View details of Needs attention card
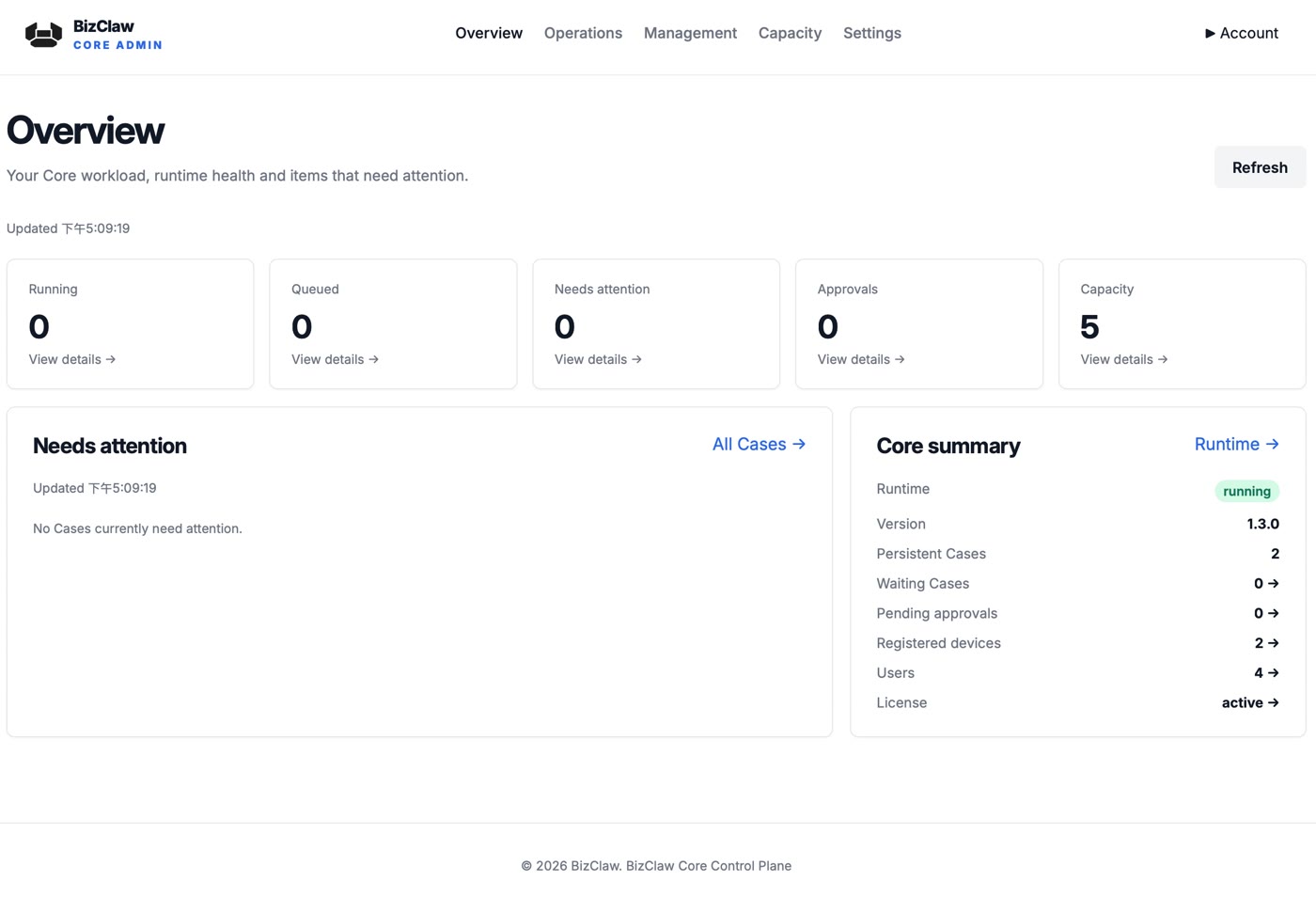1316x897 pixels. click(599, 359)
